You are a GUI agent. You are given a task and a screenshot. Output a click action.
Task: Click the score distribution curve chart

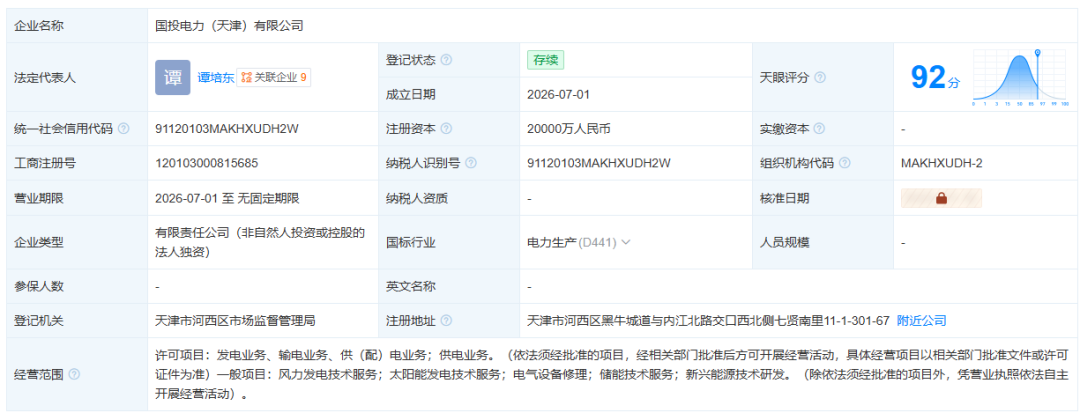[x=1020, y=77]
